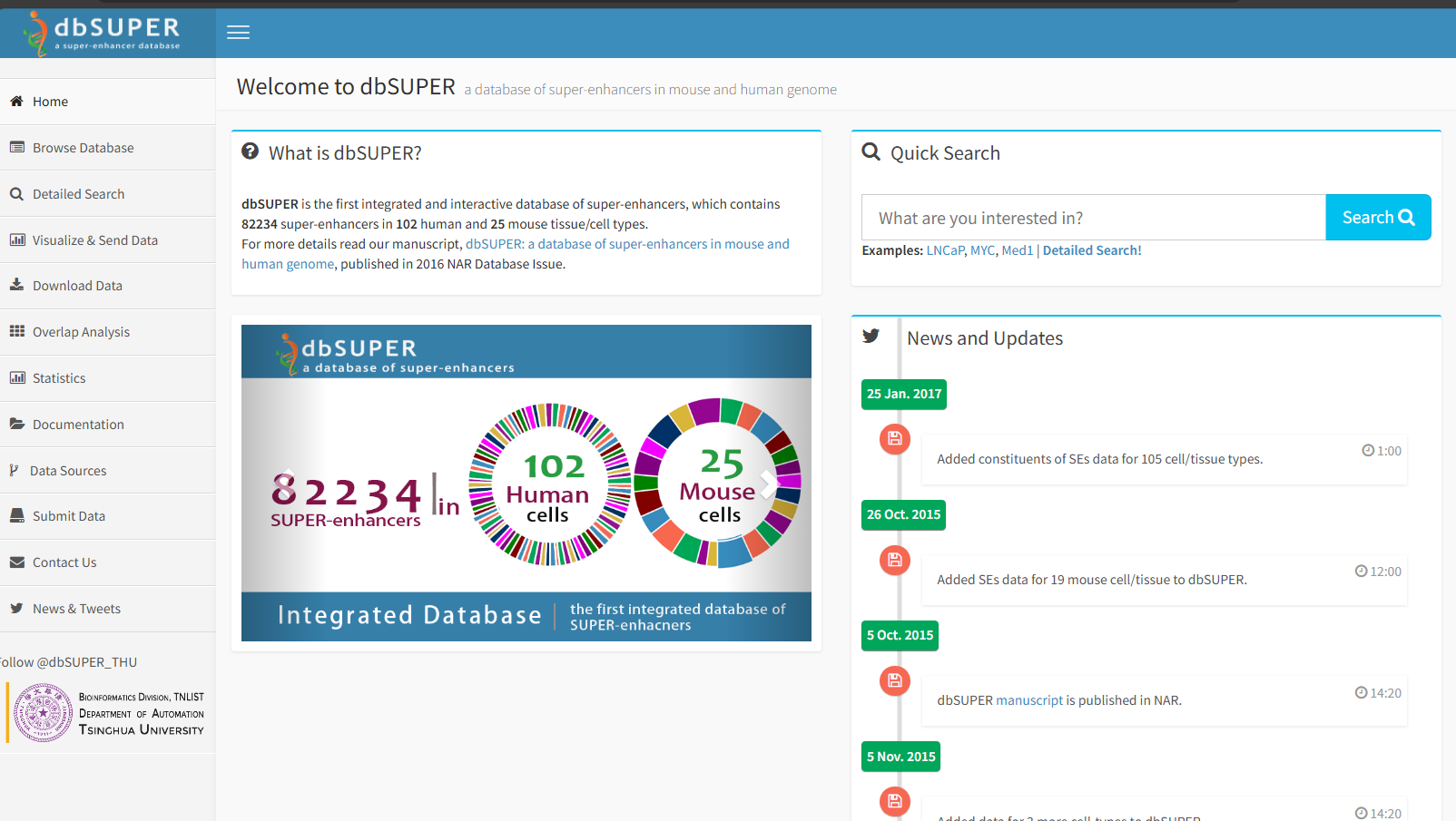Viewport: 1456px width, 821px height.
Task: Select Visualize & Send Data menu item
Action: pos(94,240)
